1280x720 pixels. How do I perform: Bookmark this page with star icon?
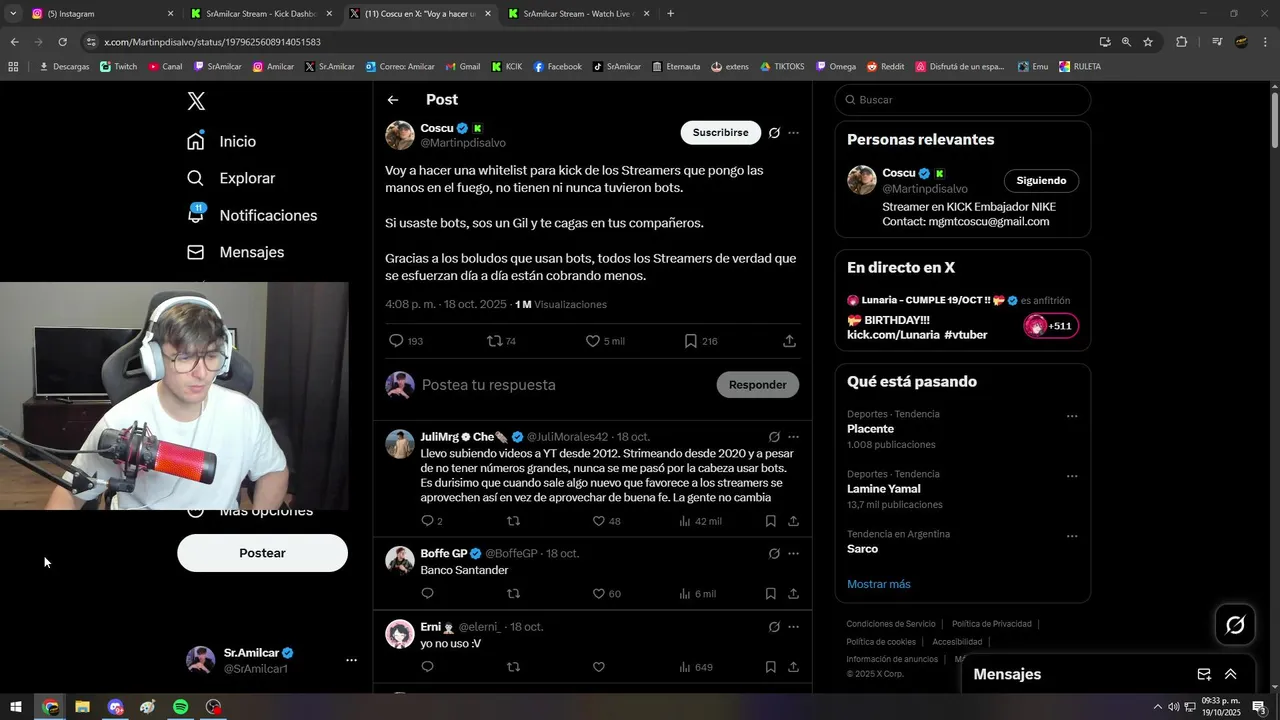point(1148,42)
